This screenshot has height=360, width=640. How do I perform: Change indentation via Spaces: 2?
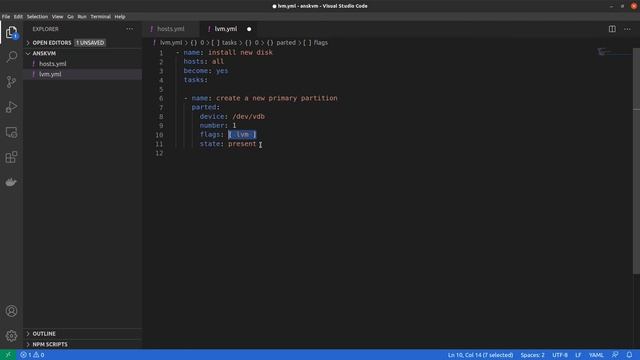click(x=532, y=355)
